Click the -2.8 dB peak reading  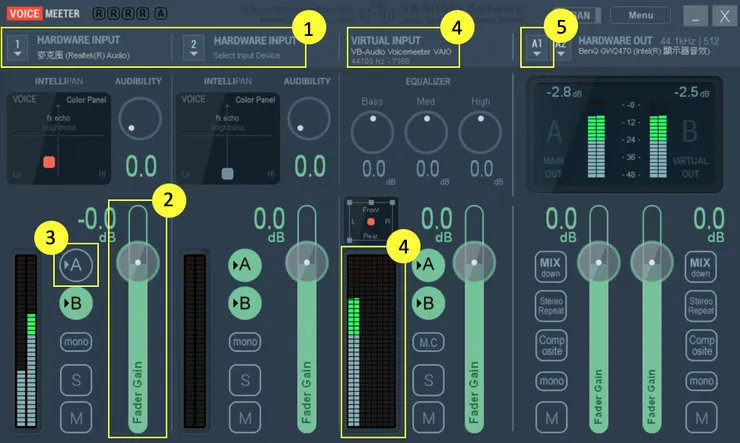point(563,92)
